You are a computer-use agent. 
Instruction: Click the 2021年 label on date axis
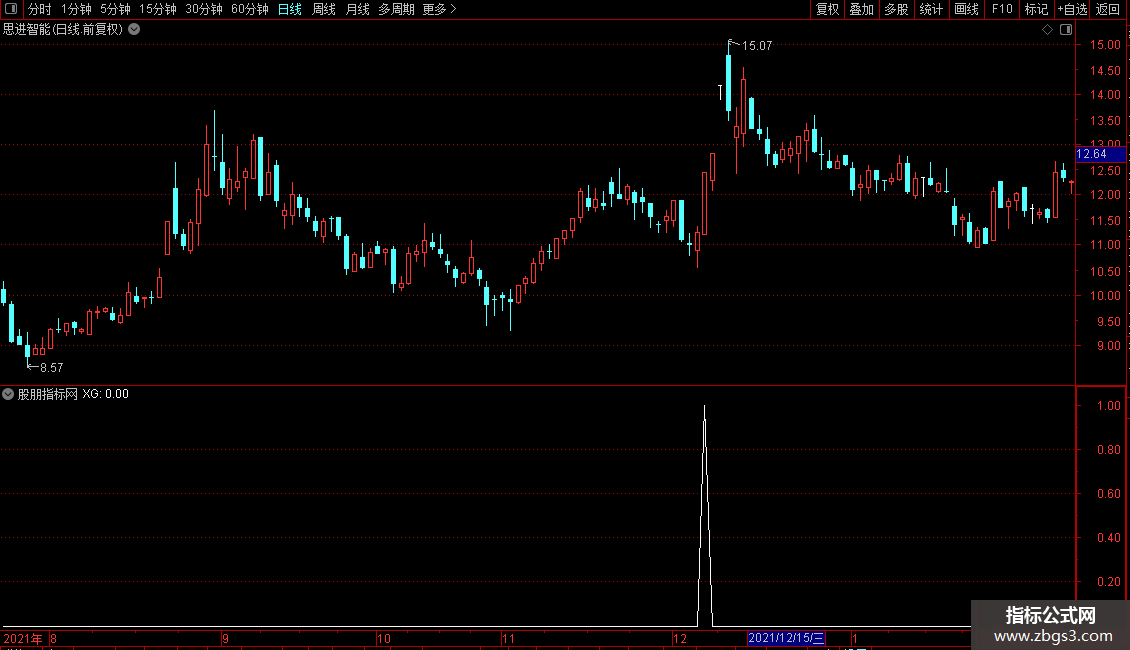pyautogui.click(x=22, y=638)
